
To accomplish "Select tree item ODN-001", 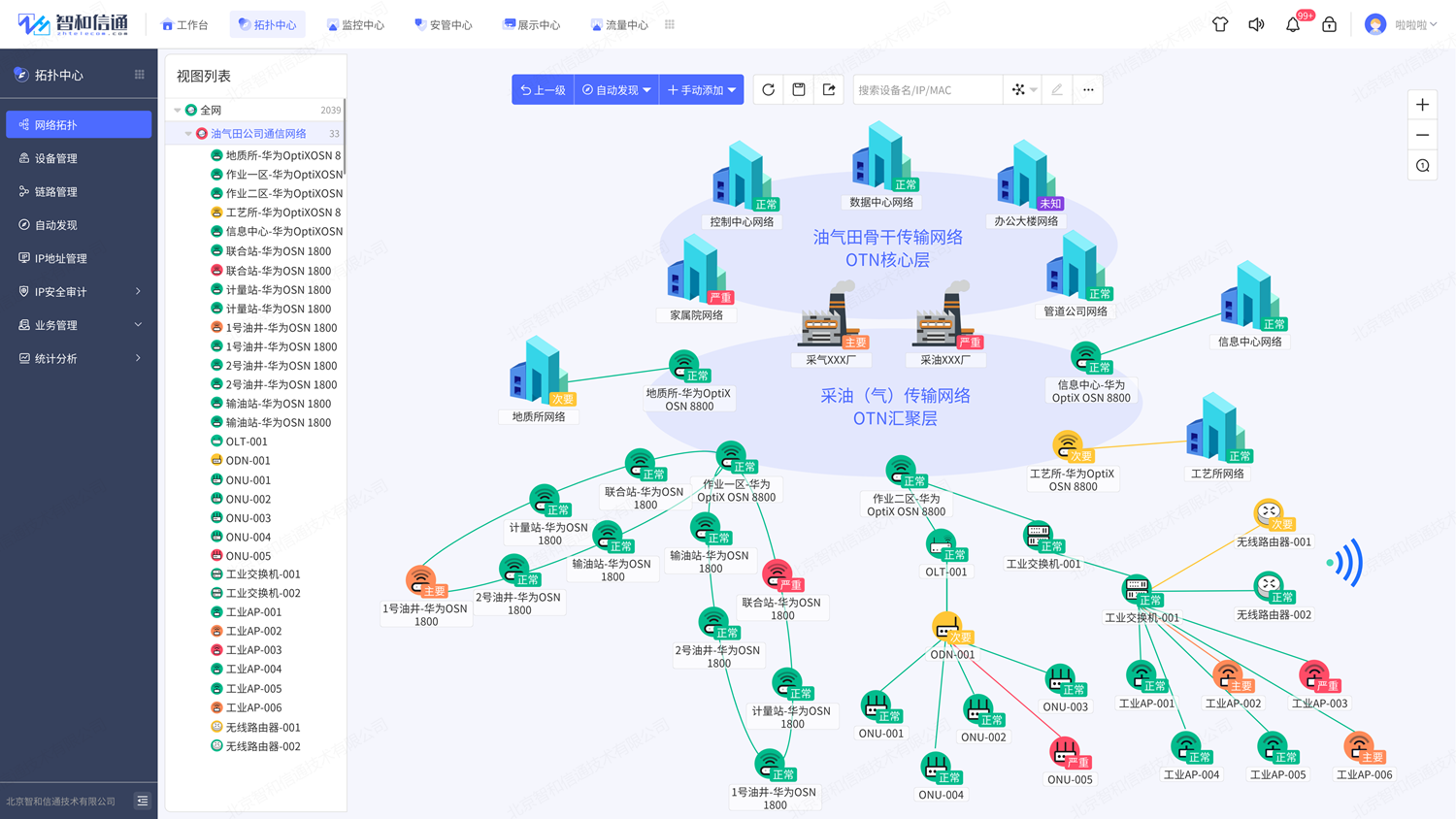I will click(x=240, y=461).
